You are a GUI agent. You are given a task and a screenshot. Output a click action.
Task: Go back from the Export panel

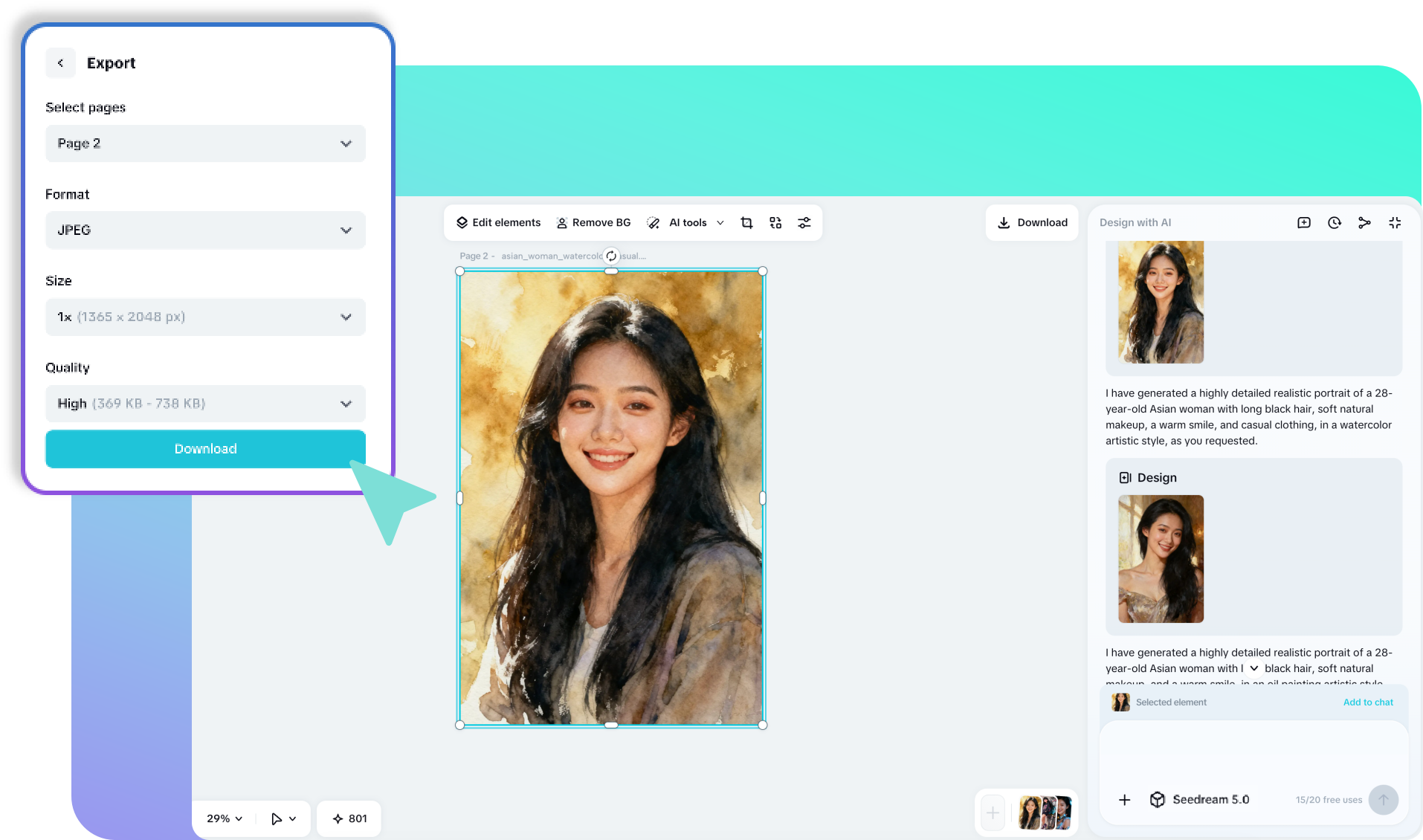click(60, 62)
